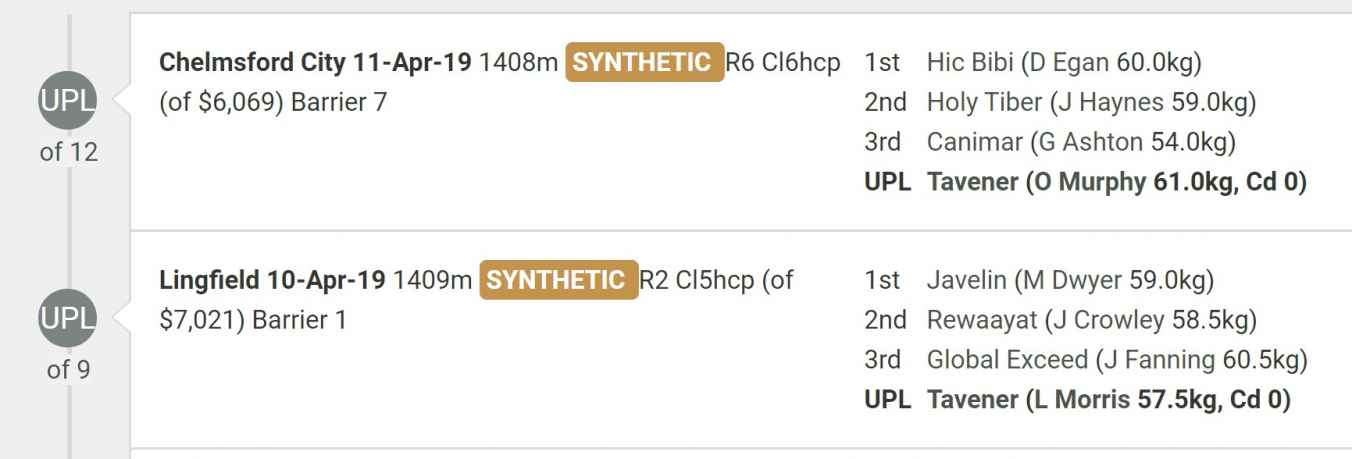The image size is (1352, 459).
Task: Click the 'of 12' field size label
Action: (68, 152)
